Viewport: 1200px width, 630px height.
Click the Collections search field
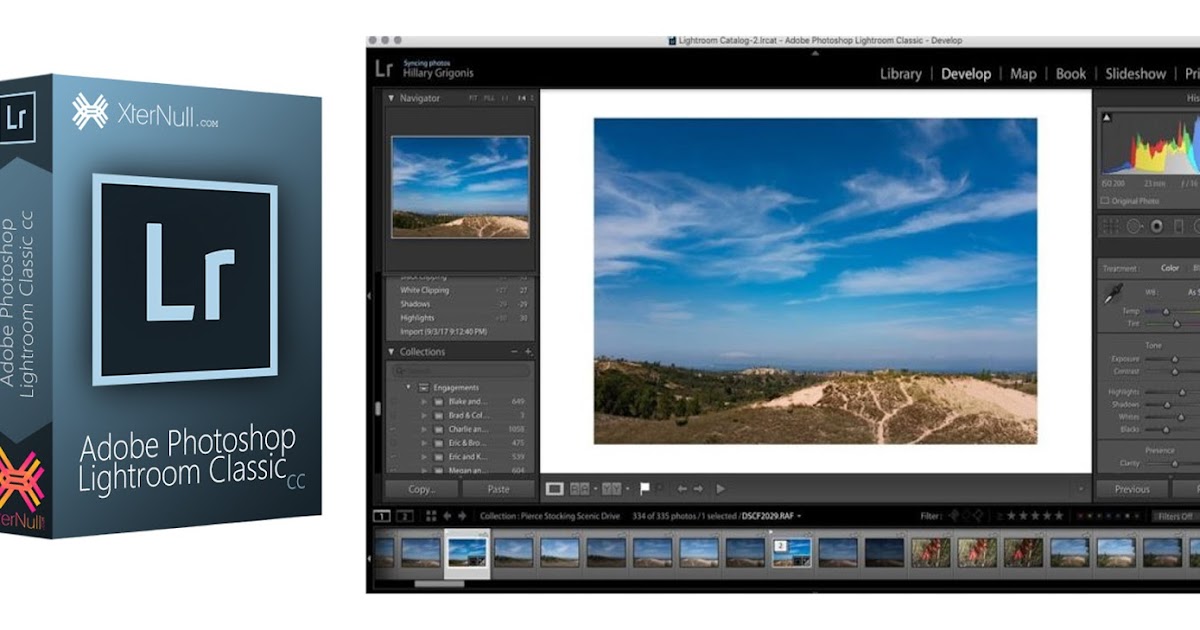pos(462,370)
